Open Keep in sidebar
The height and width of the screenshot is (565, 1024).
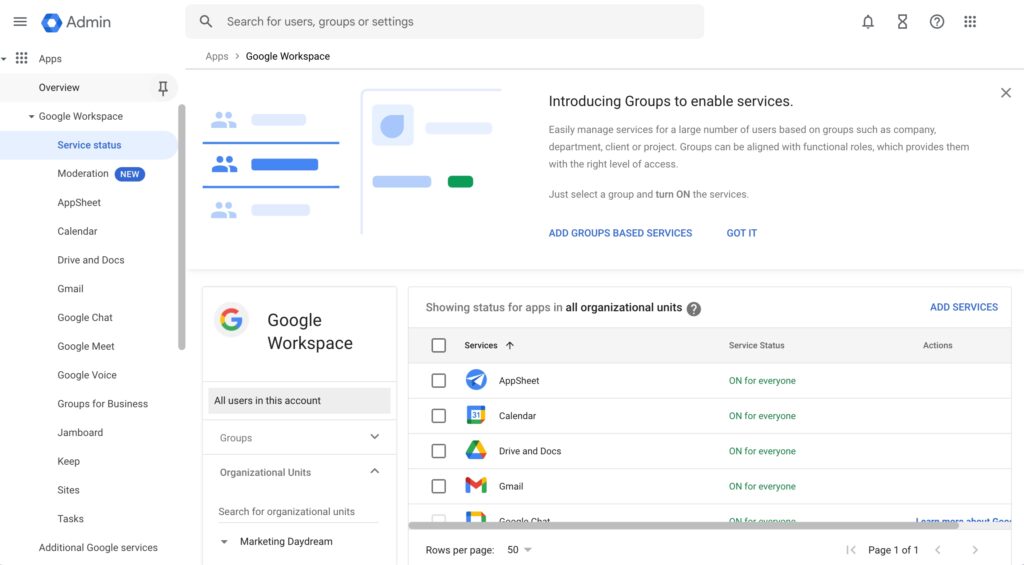coord(69,461)
